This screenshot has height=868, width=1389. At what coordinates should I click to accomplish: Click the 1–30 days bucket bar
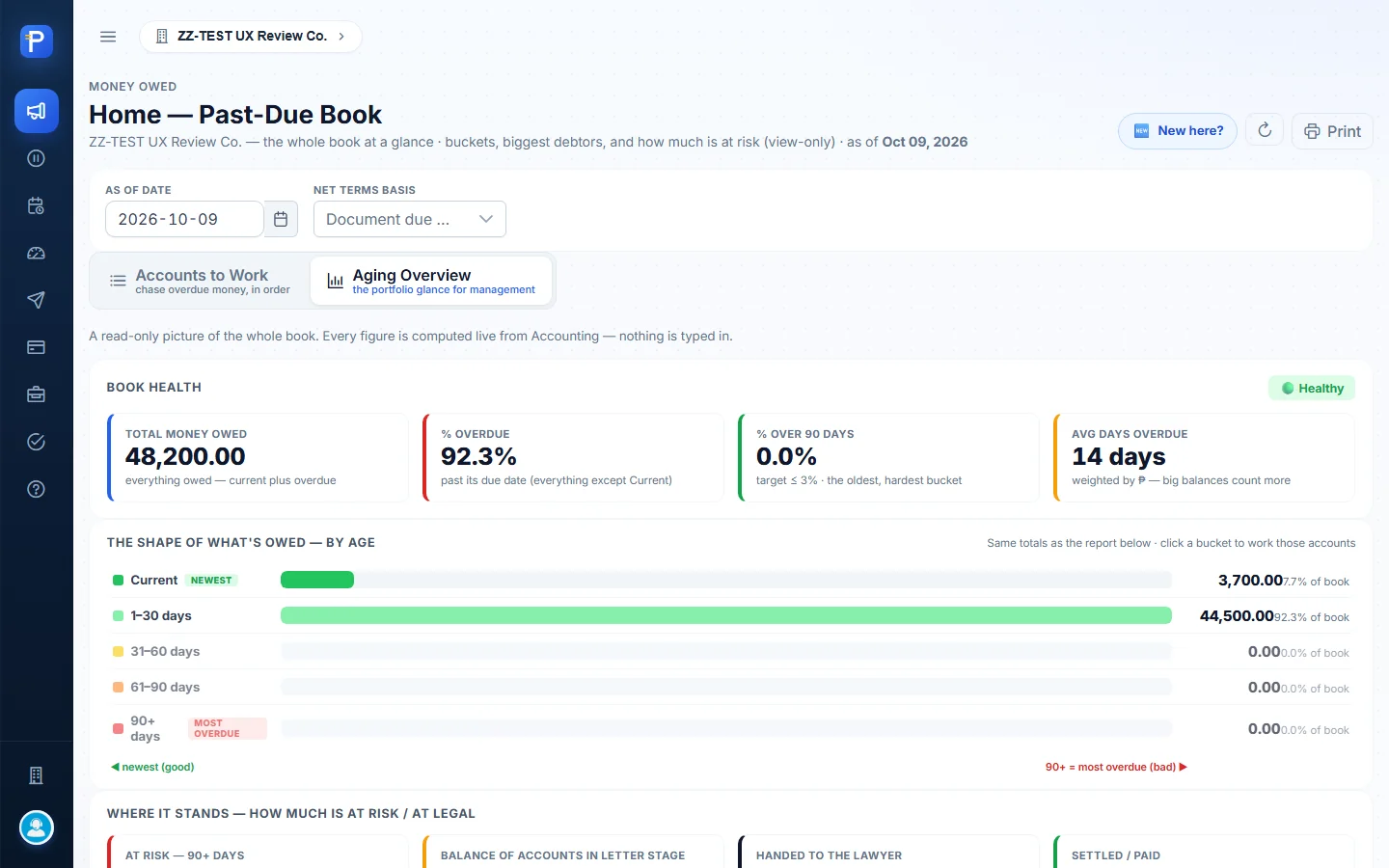click(x=726, y=615)
